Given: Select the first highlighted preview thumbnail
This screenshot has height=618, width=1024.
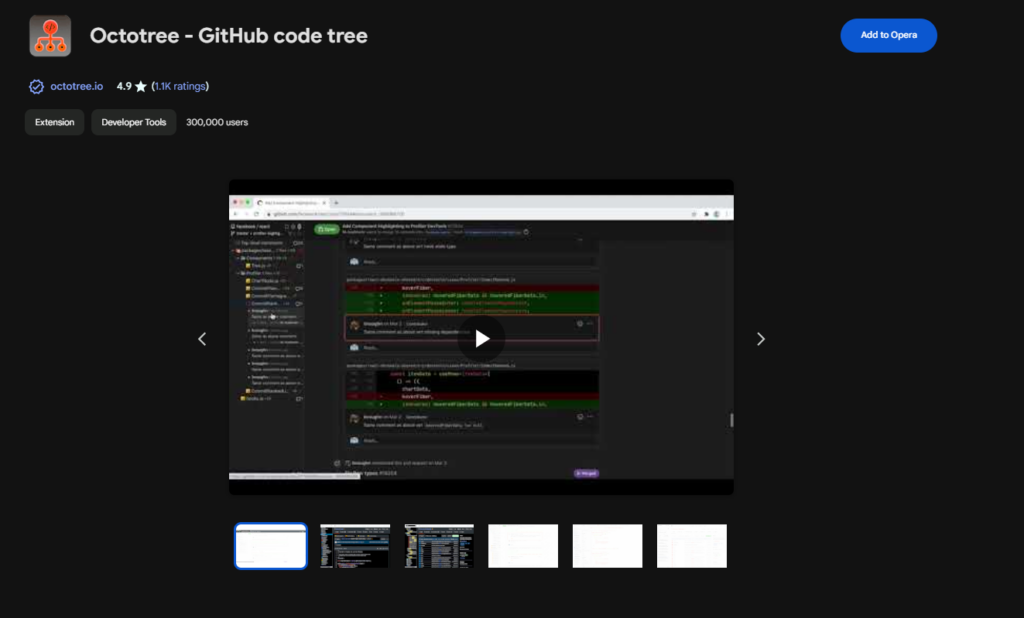Looking at the screenshot, I should pyautogui.click(x=271, y=546).
